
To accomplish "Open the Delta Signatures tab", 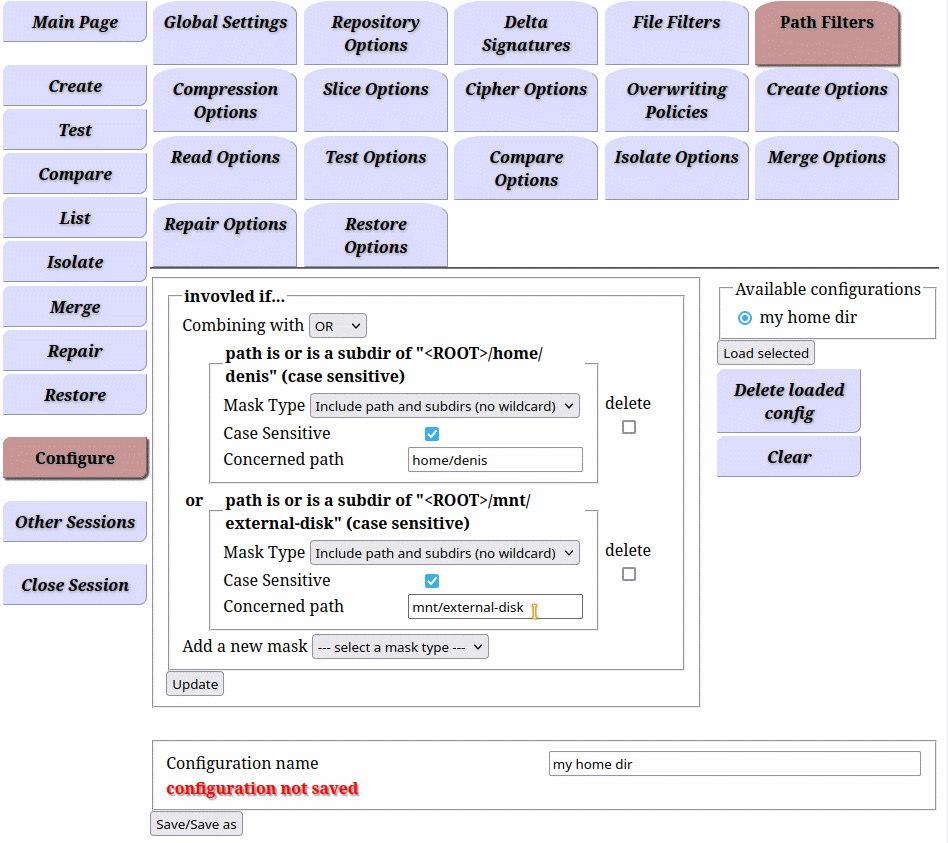I will tap(526, 33).
